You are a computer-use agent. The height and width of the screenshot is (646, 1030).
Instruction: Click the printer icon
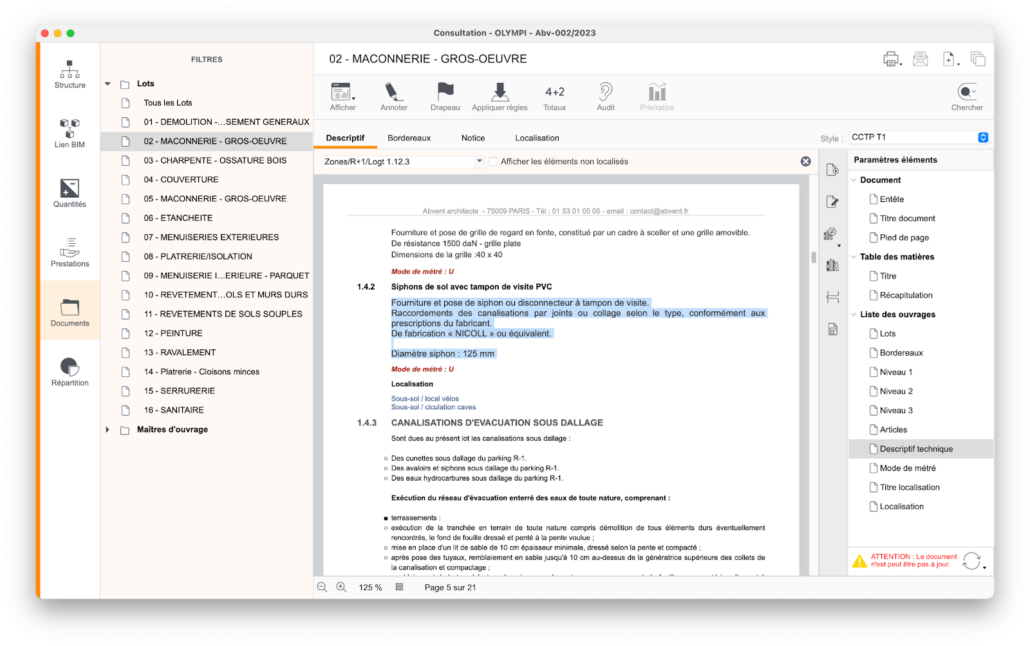point(891,59)
